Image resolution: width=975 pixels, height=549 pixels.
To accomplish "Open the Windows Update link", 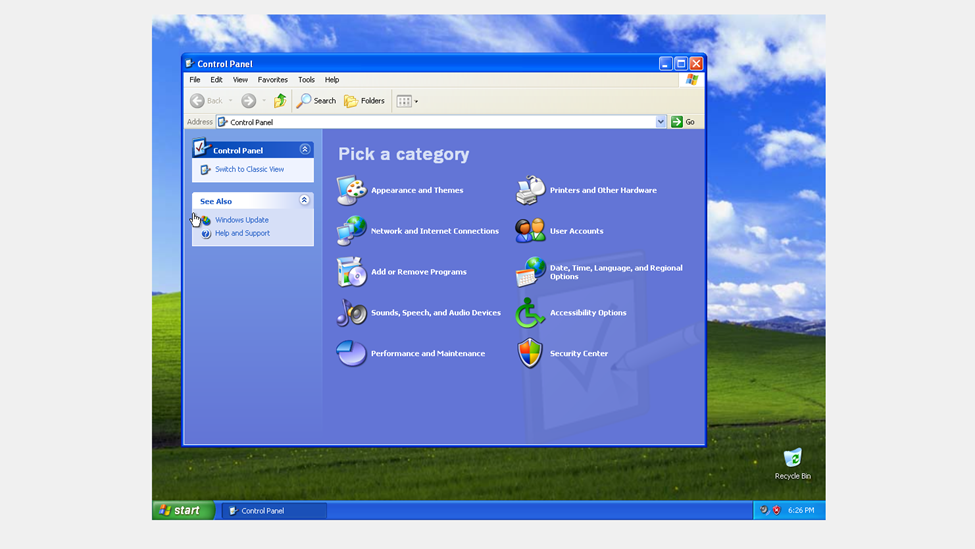I will (241, 220).
